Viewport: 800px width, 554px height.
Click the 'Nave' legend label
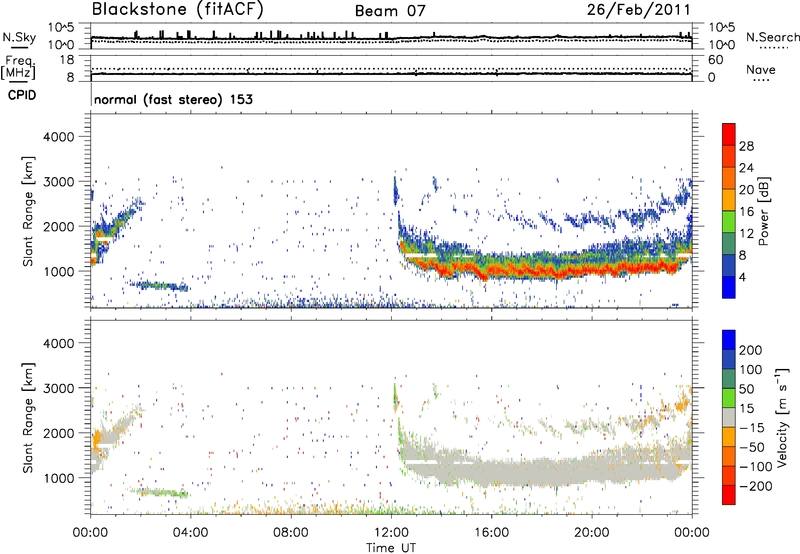click(761, 69)
